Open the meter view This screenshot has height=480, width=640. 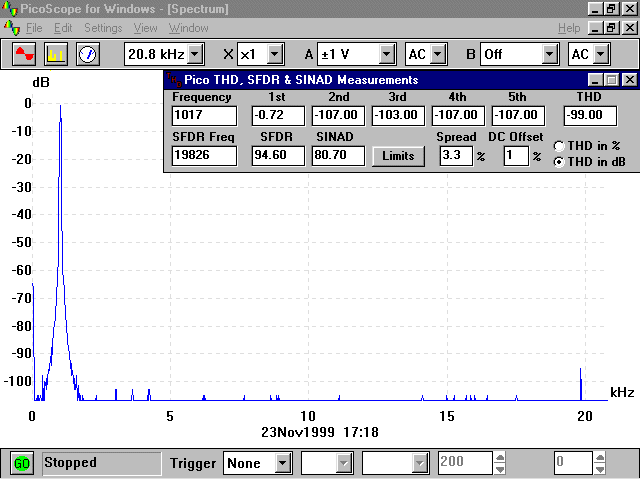pyautogui.click(x=87, y=53)
